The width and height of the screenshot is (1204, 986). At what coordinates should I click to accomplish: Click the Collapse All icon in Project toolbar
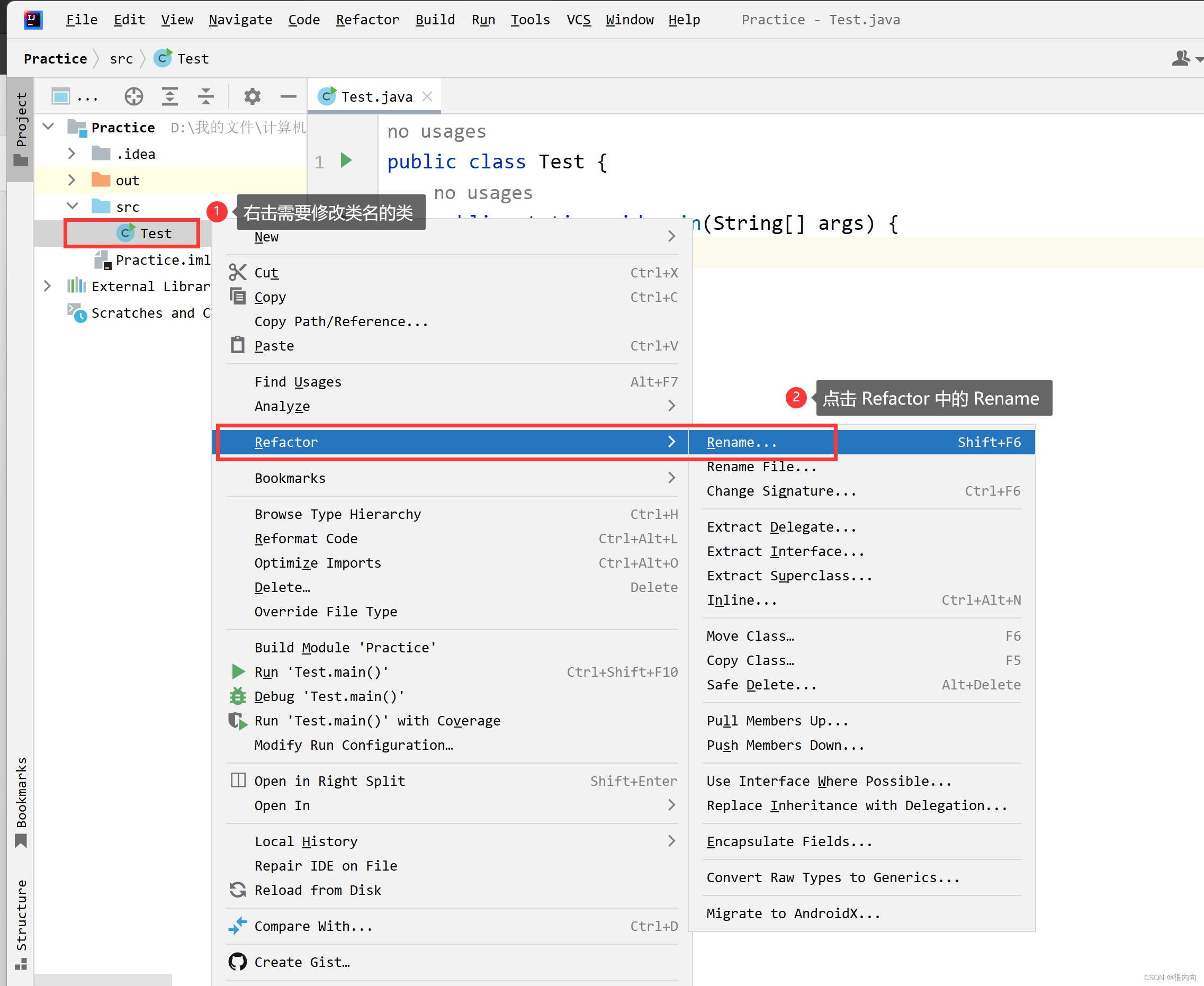point(205,96)
